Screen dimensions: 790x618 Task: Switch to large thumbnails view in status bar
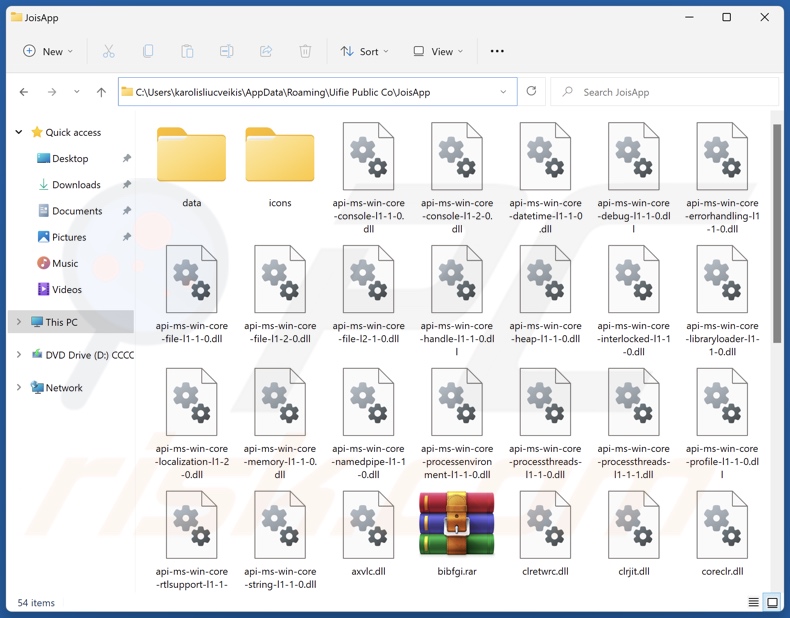[772, 602]
